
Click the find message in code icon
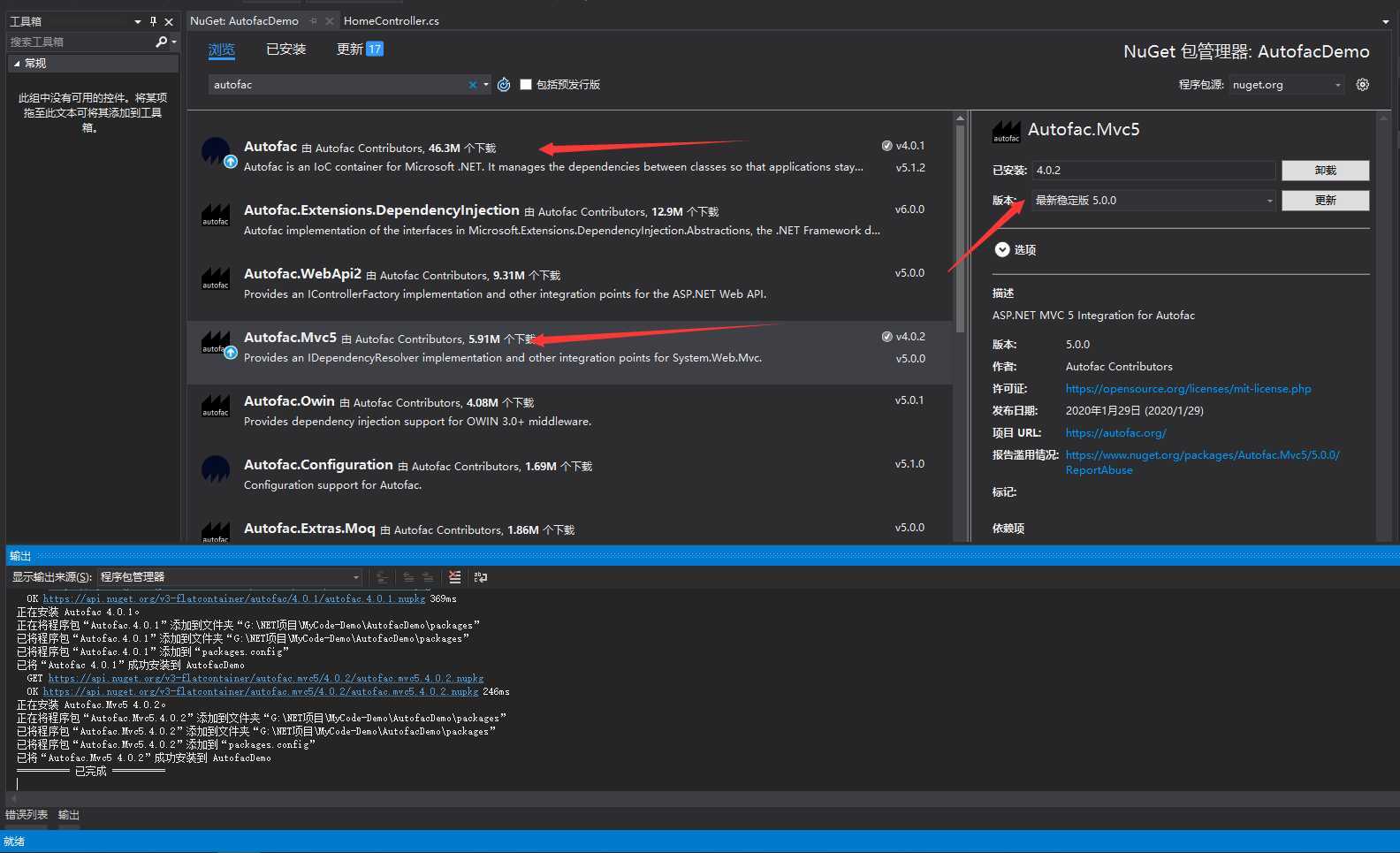pyautogui.click(x=382, y=577)
